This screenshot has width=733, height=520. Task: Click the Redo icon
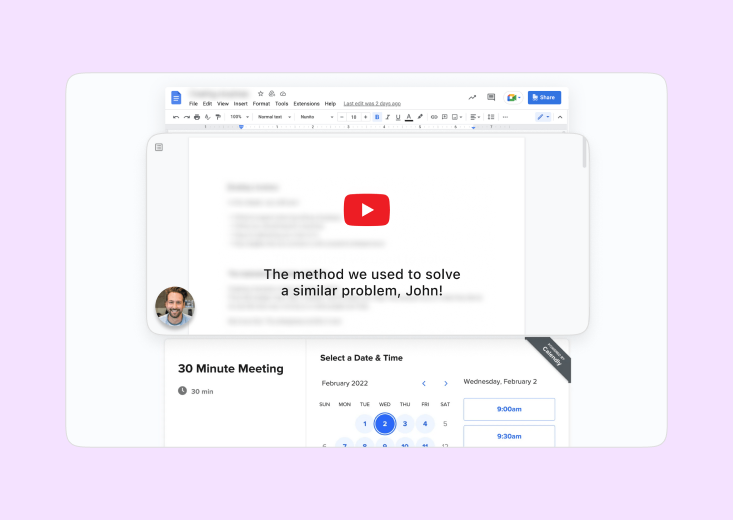187,117
